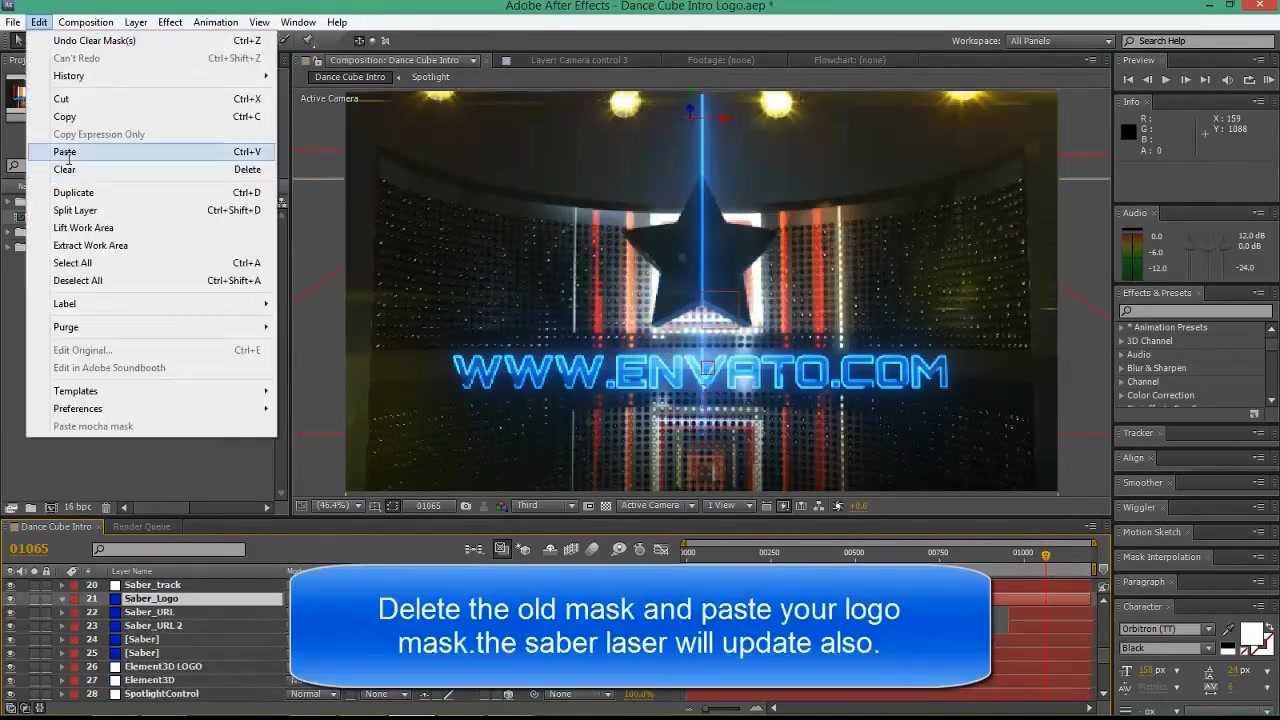1280x720 pixels.
Task: Toggle region of interest in viewer
Action: coord(588,506)
